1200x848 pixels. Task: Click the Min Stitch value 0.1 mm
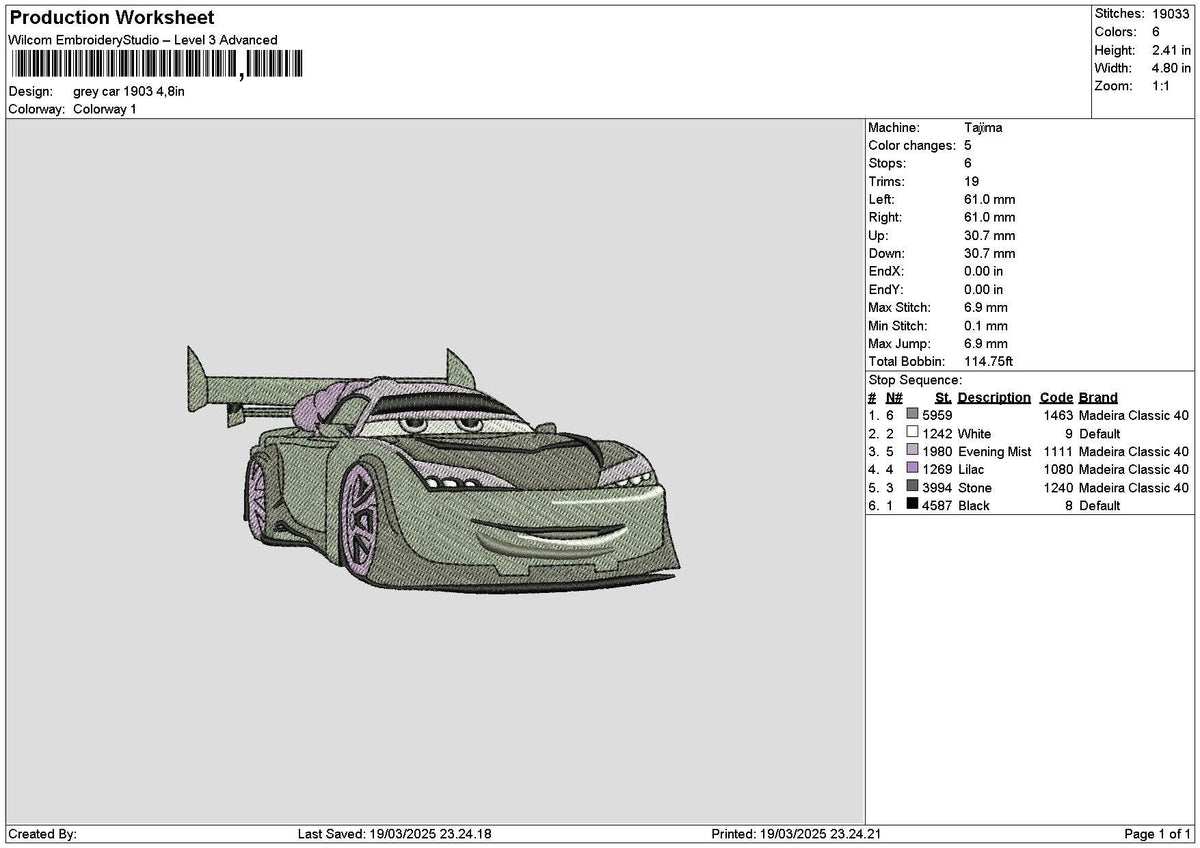click(x=986, y=326)
